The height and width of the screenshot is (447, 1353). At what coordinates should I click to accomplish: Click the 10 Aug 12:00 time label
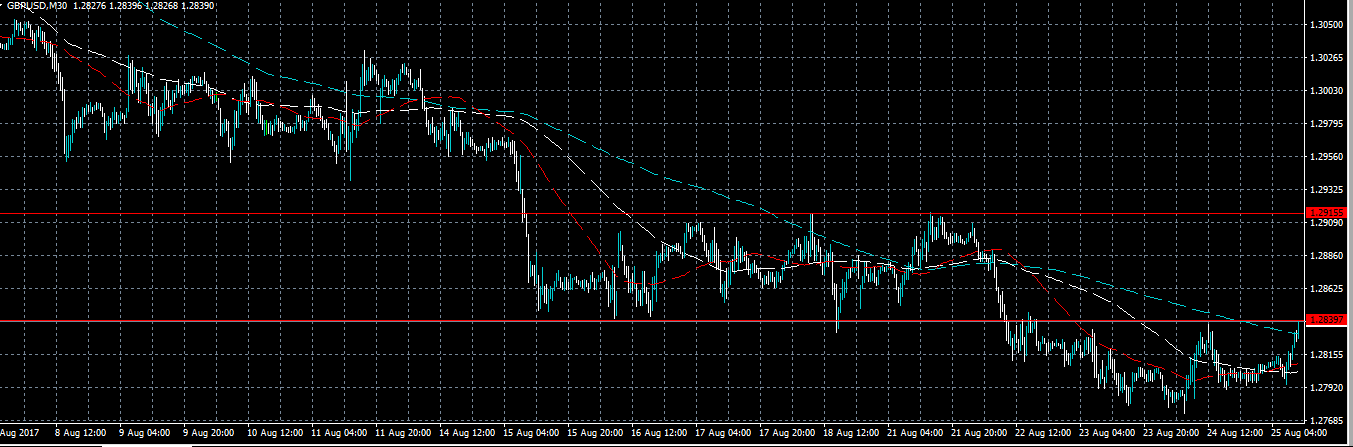[x=274, y=435]
